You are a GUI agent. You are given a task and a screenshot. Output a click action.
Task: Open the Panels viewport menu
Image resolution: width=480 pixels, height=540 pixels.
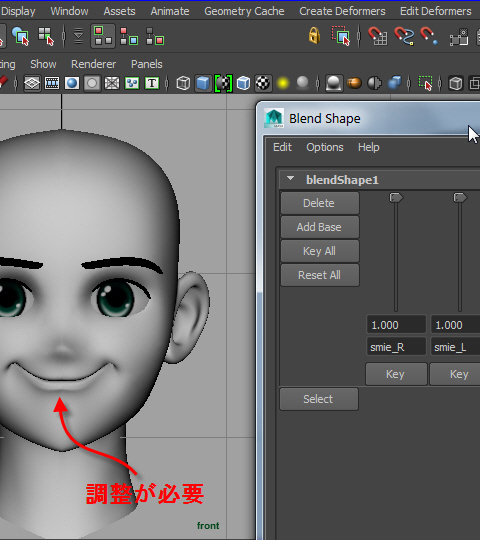tap(147, 64)
